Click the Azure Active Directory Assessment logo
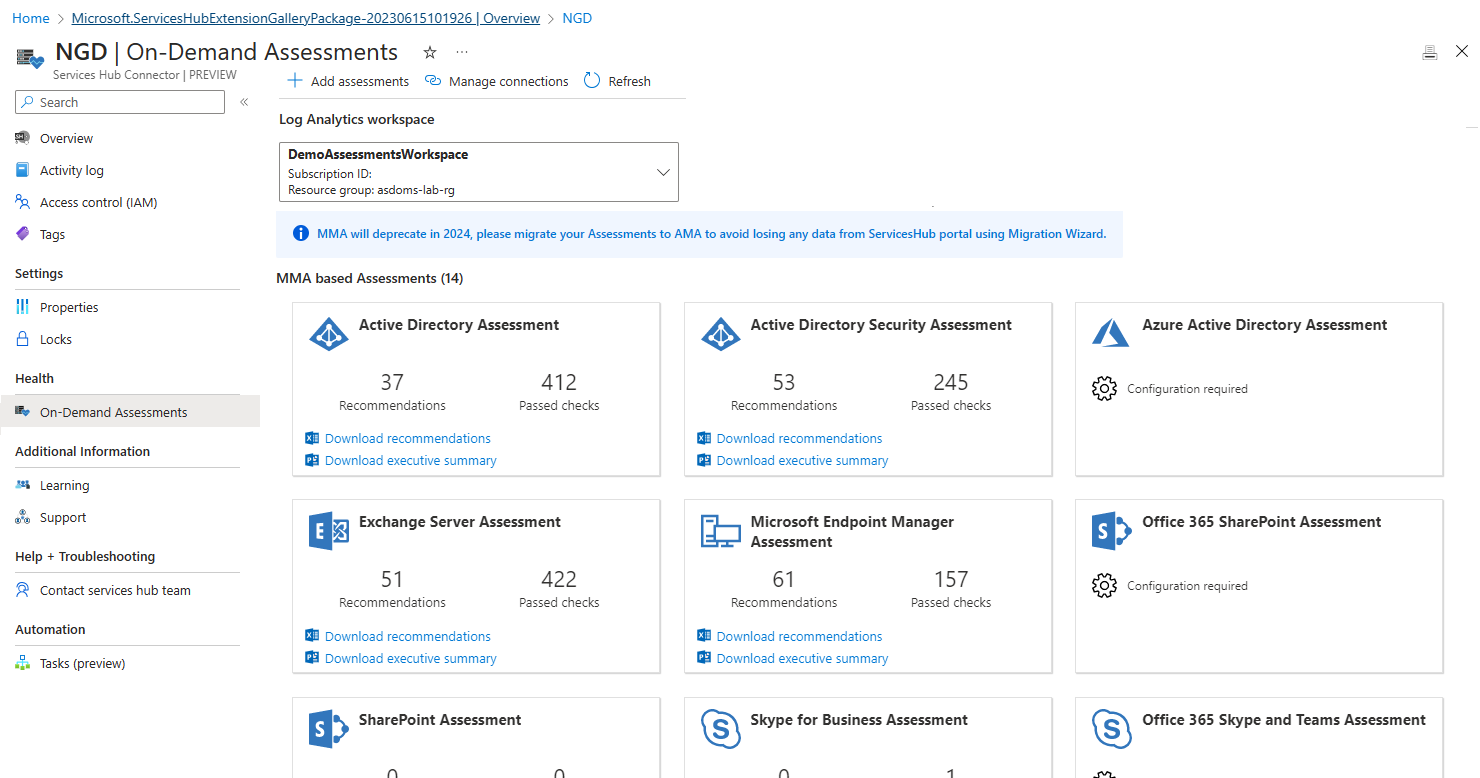The height and width of the screenshot is (778, 1480). [x=1111, y=333]
